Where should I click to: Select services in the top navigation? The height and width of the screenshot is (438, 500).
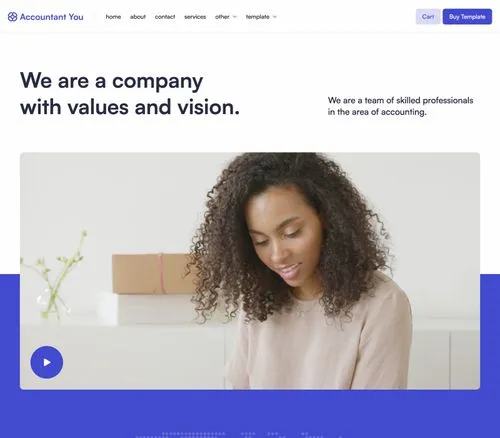pyautogui.click(x=195, y=17)
